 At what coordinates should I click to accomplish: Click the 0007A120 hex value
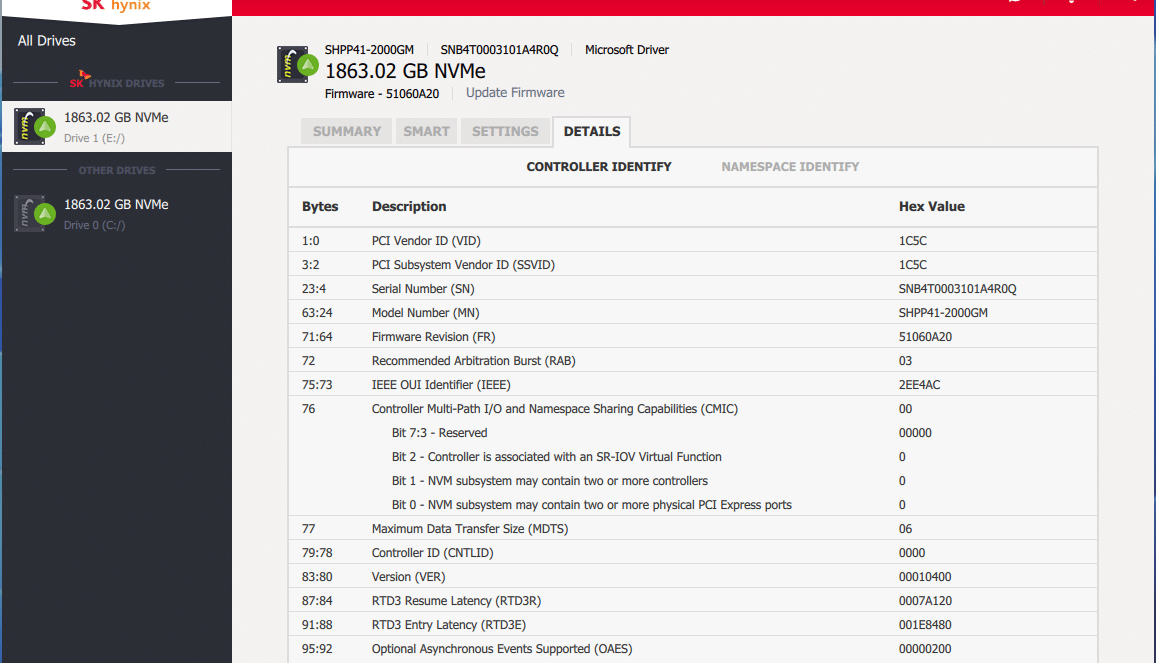(x=925, y=601)
